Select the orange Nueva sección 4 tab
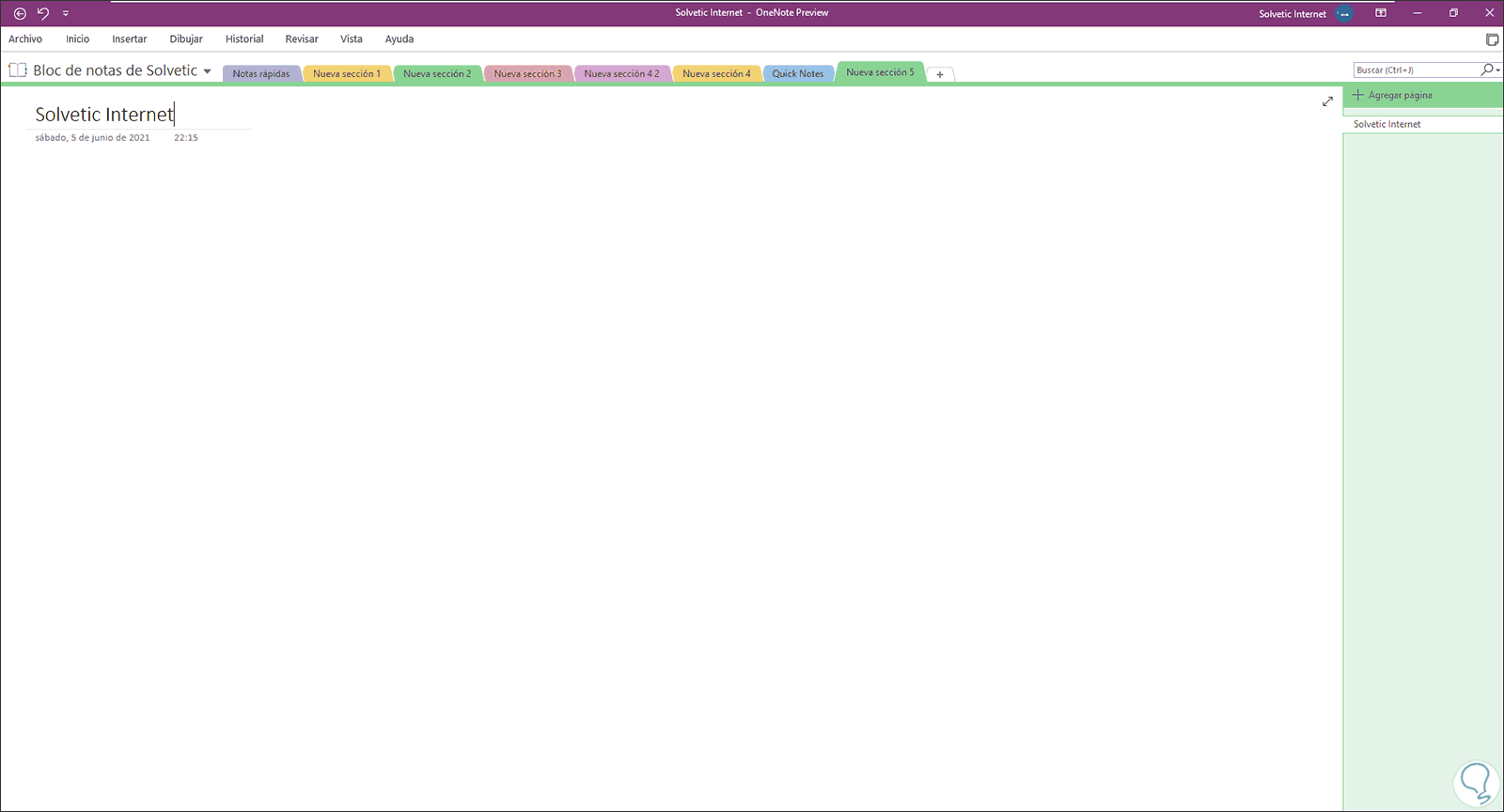This screenshot has height=812, width=1504. [x=716, y=73]
